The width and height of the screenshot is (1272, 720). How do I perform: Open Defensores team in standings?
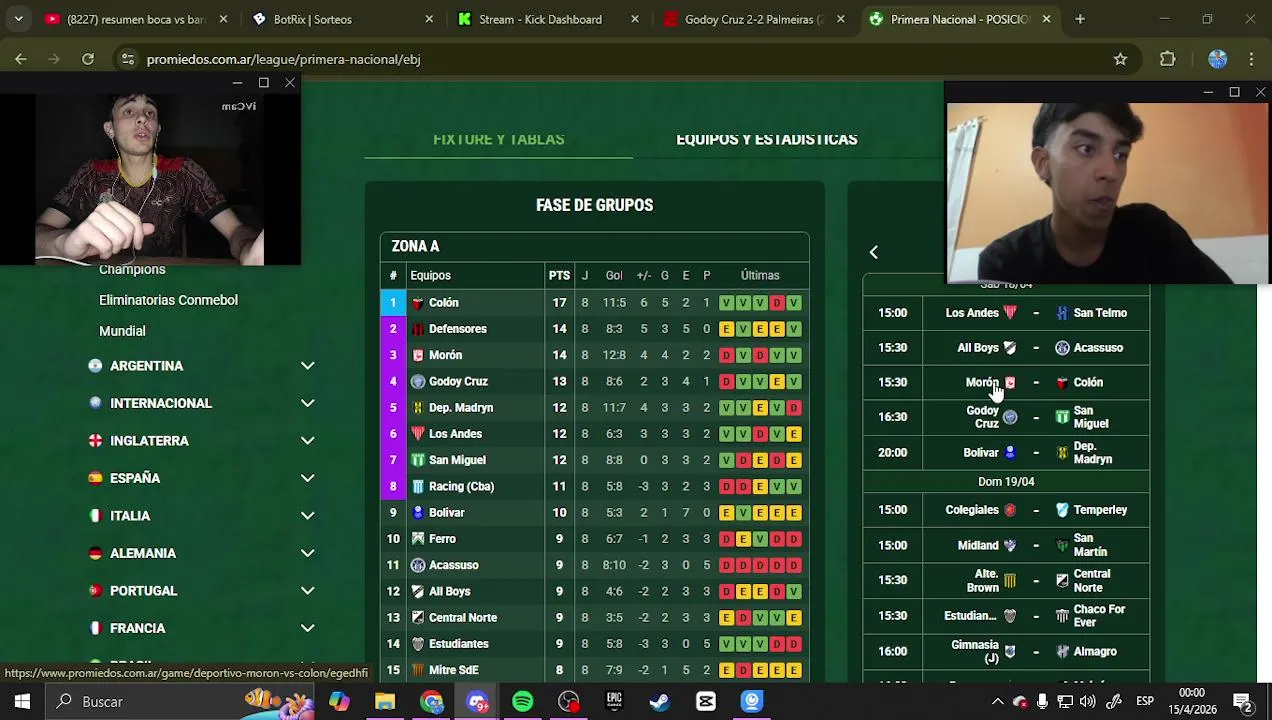(457, 329)
